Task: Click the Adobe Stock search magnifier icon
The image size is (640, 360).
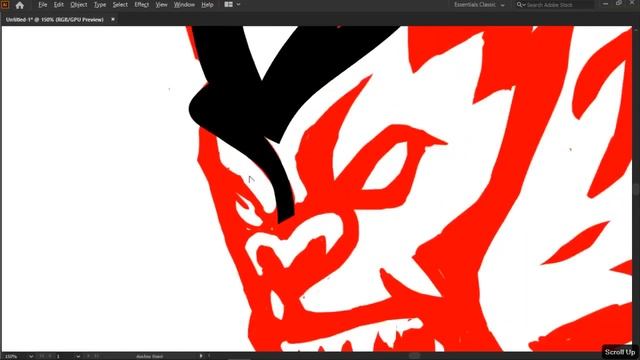Action: [520, 5]
